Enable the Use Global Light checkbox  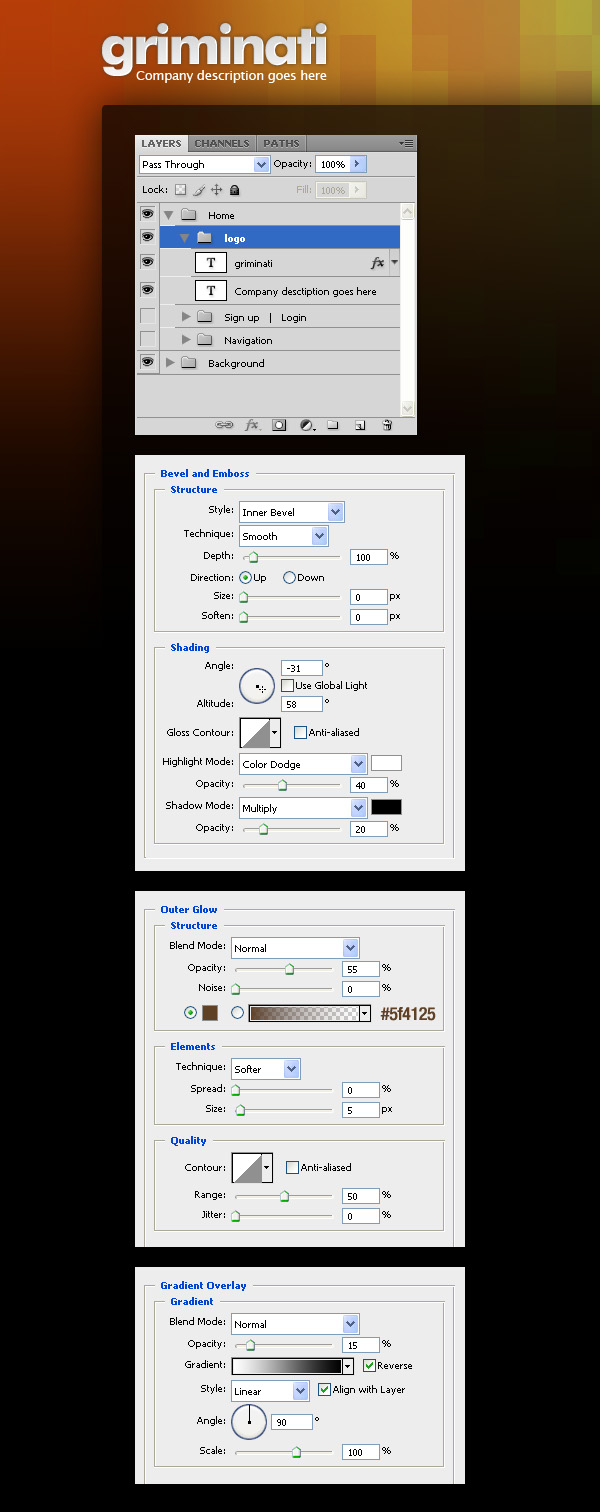pyautogui.click(x=287, y=685)
